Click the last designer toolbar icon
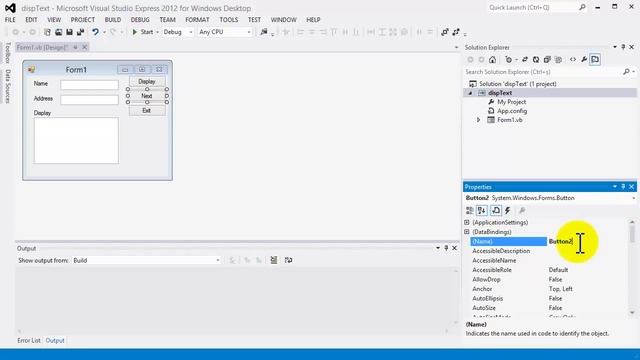 456,32
